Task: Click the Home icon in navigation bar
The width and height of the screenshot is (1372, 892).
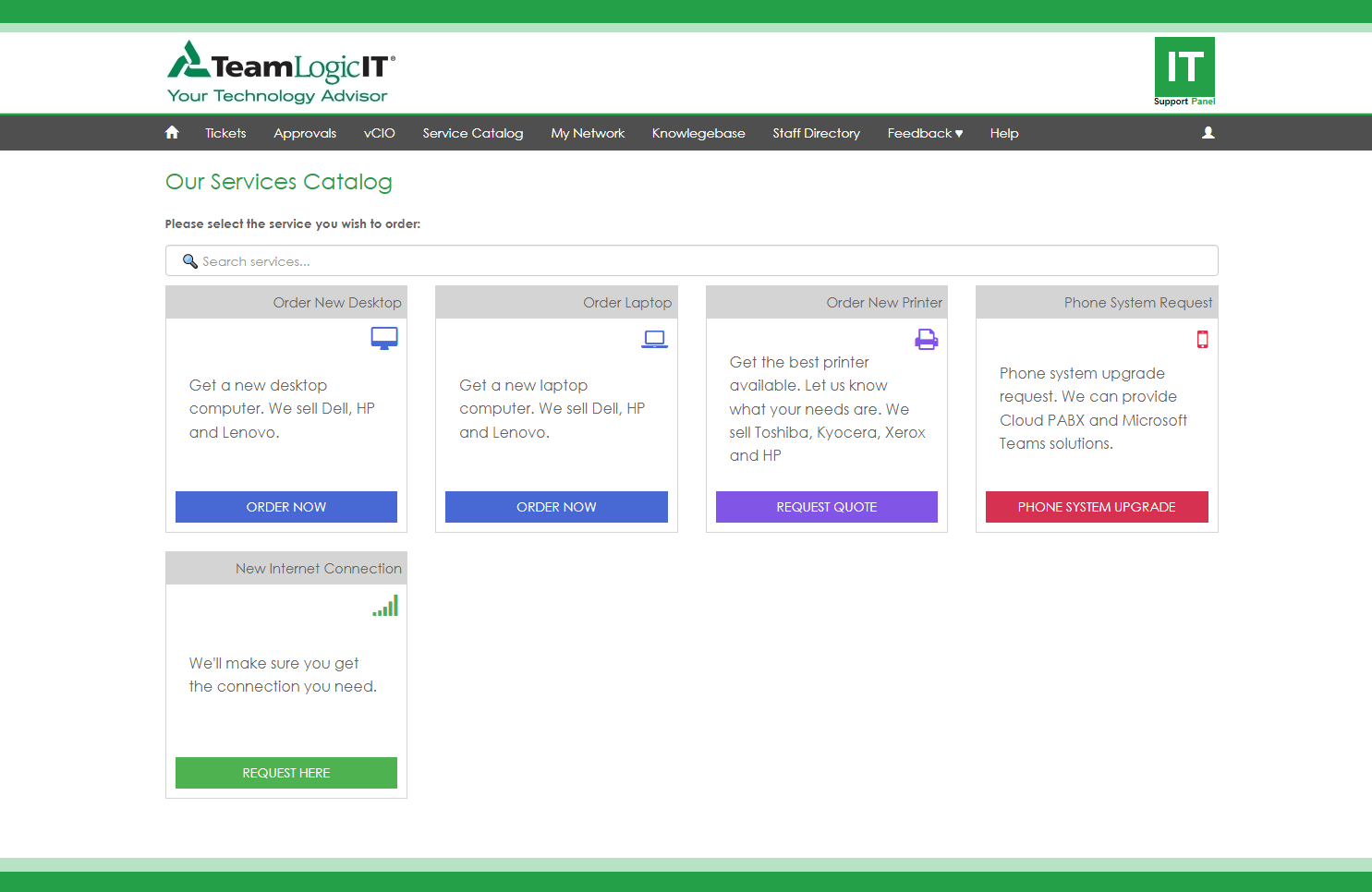Action: click(x=172, y=133)
